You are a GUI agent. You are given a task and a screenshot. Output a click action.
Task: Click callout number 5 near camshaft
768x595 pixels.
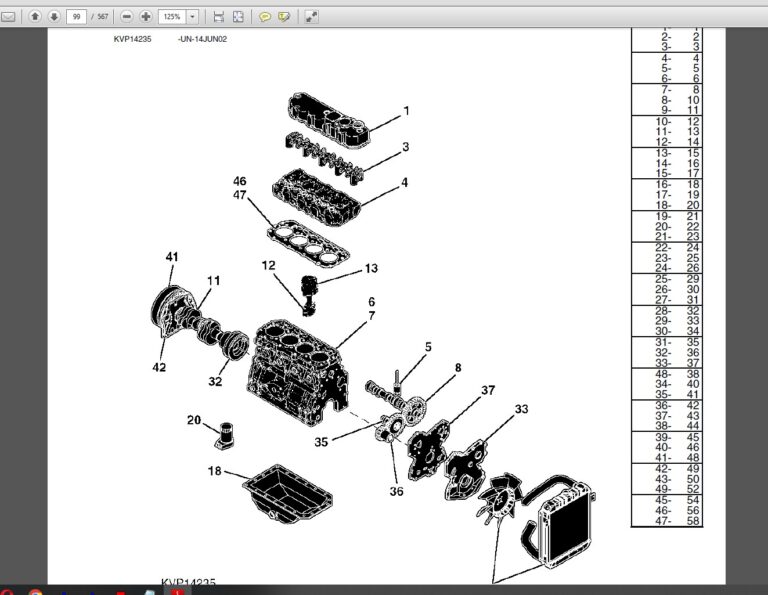tap(428, 347)
